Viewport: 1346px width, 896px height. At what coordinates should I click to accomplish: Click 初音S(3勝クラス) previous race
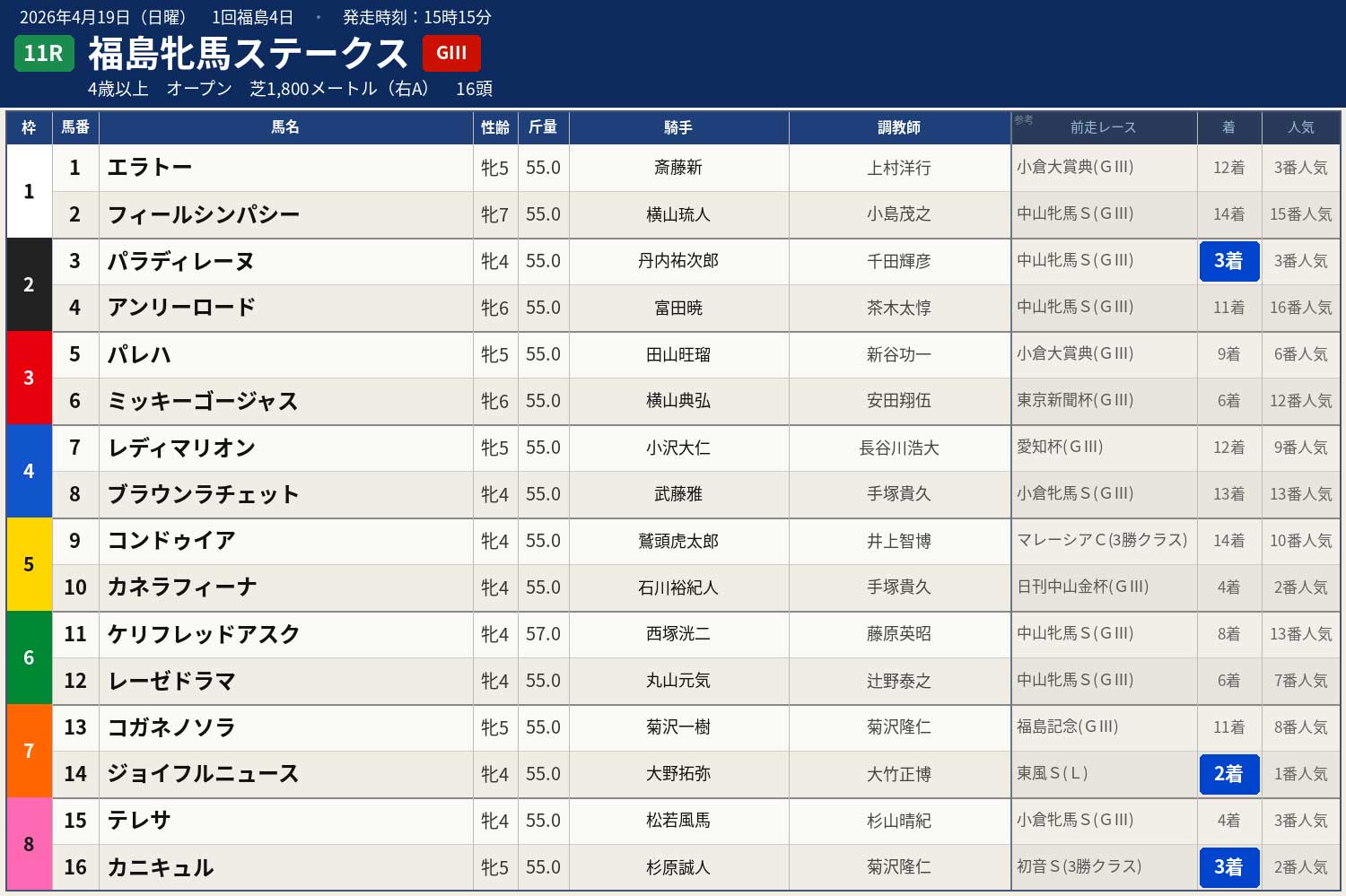1079,866
